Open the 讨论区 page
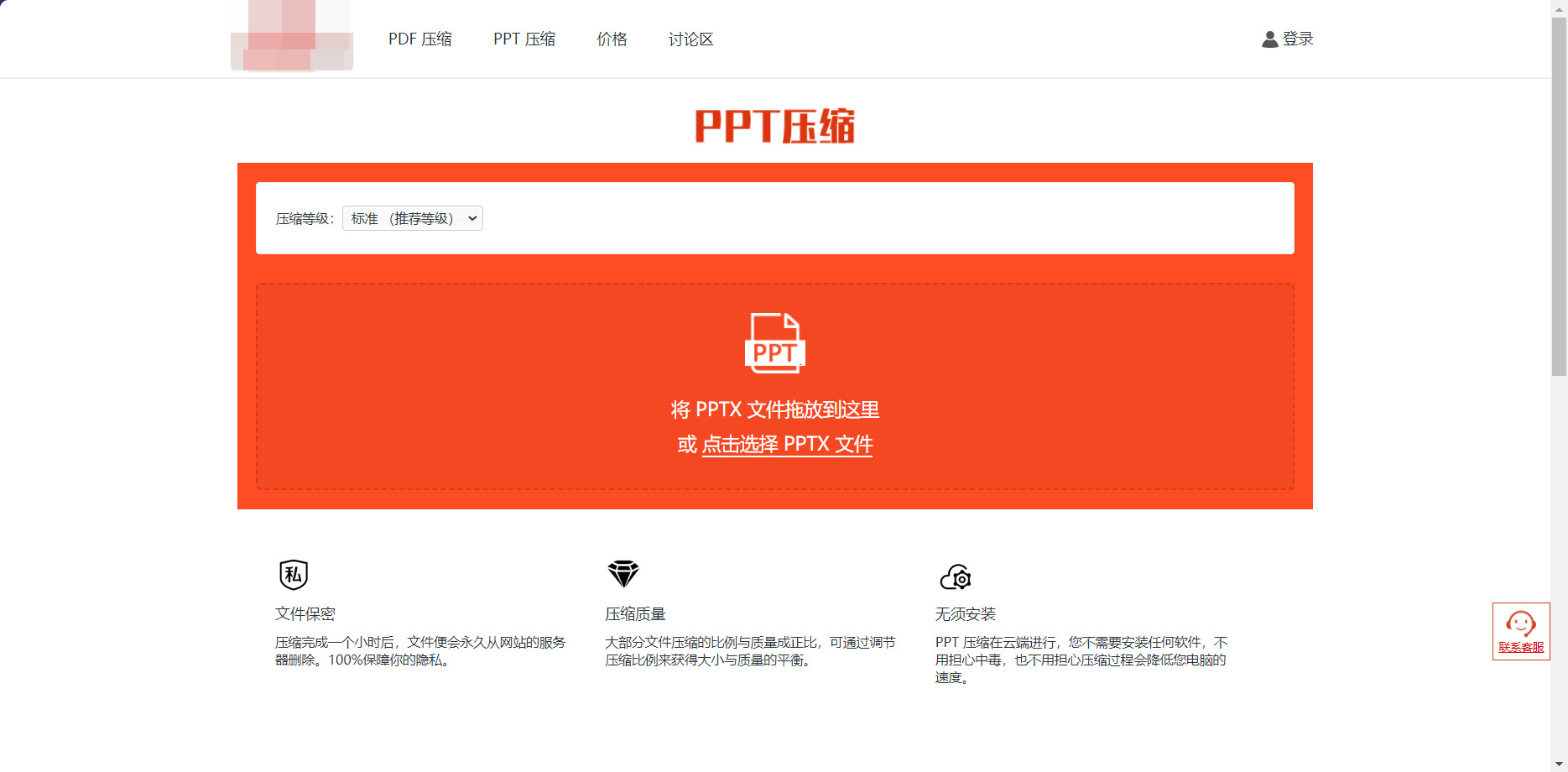Screen dimensions: 1568x772 click(691, 39)
